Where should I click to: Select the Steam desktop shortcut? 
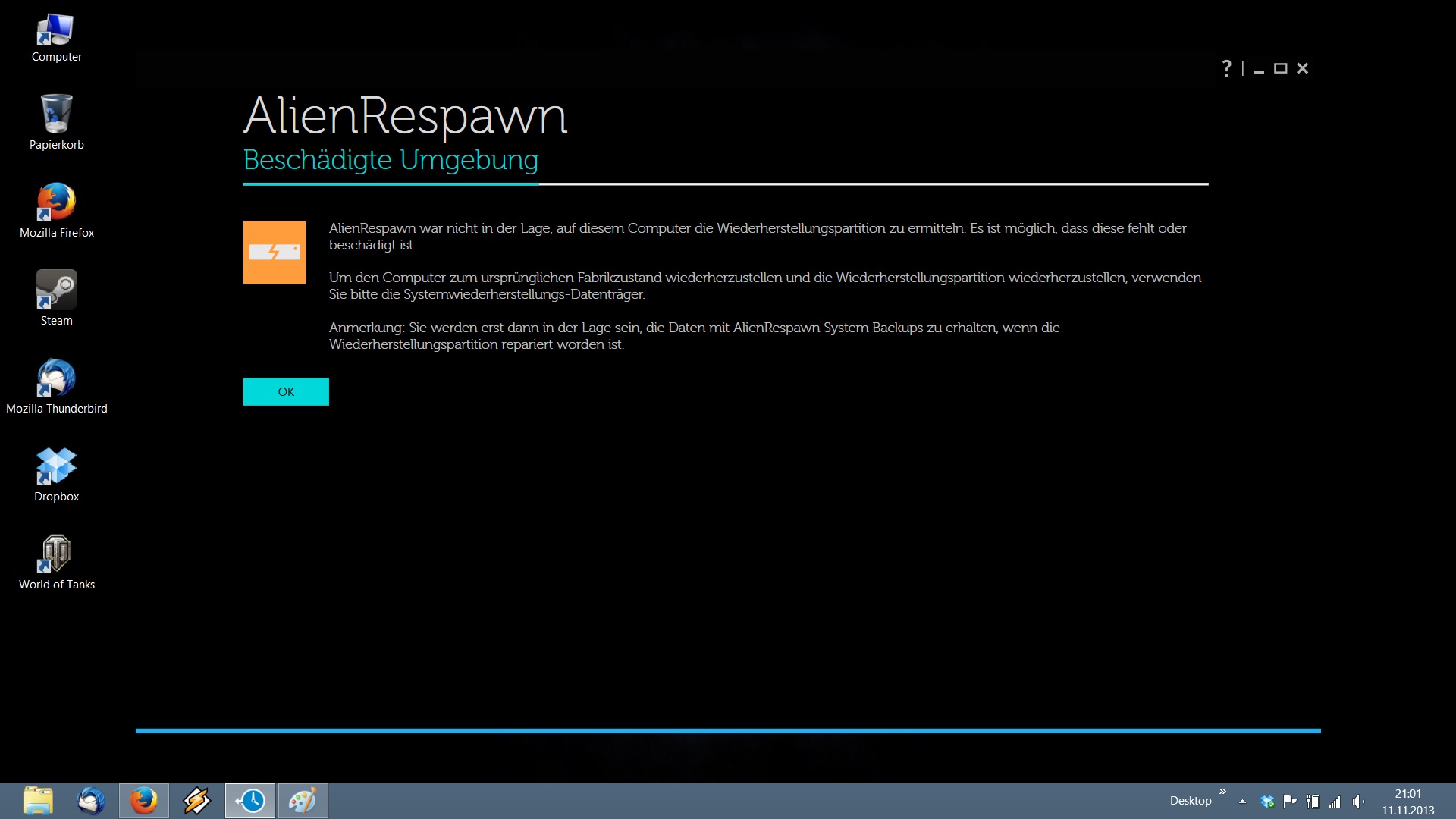coord(57,298)
